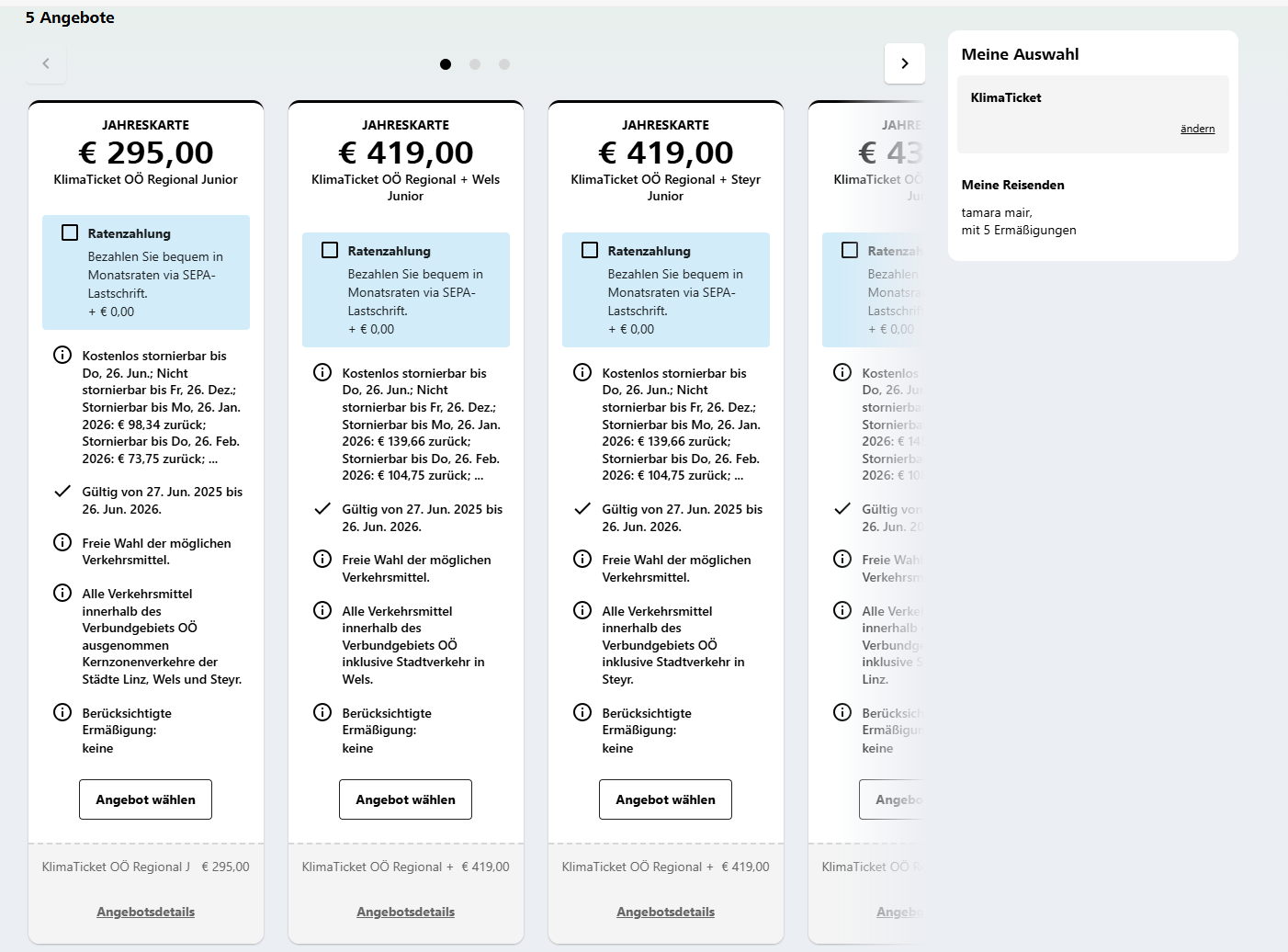Click 'KlimaTicket OÖ Regional Junior' title
Viewport: 1288px width, 952px height.
(145, 179)
